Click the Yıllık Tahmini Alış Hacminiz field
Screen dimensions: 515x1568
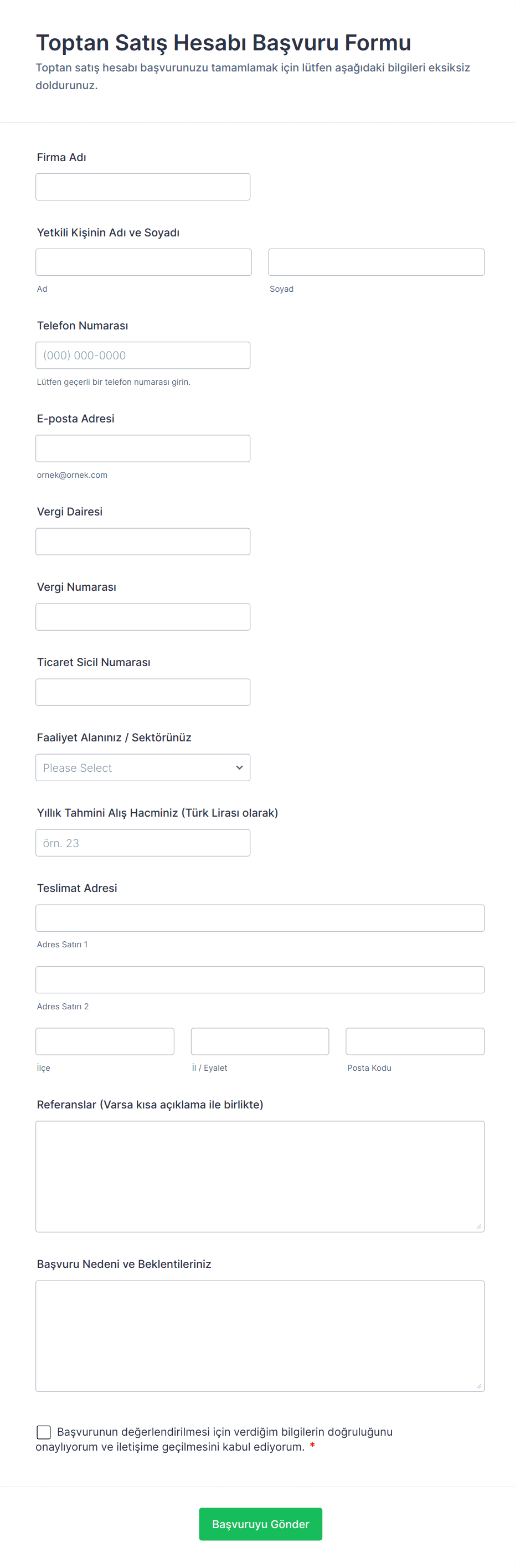click(142, 843)
